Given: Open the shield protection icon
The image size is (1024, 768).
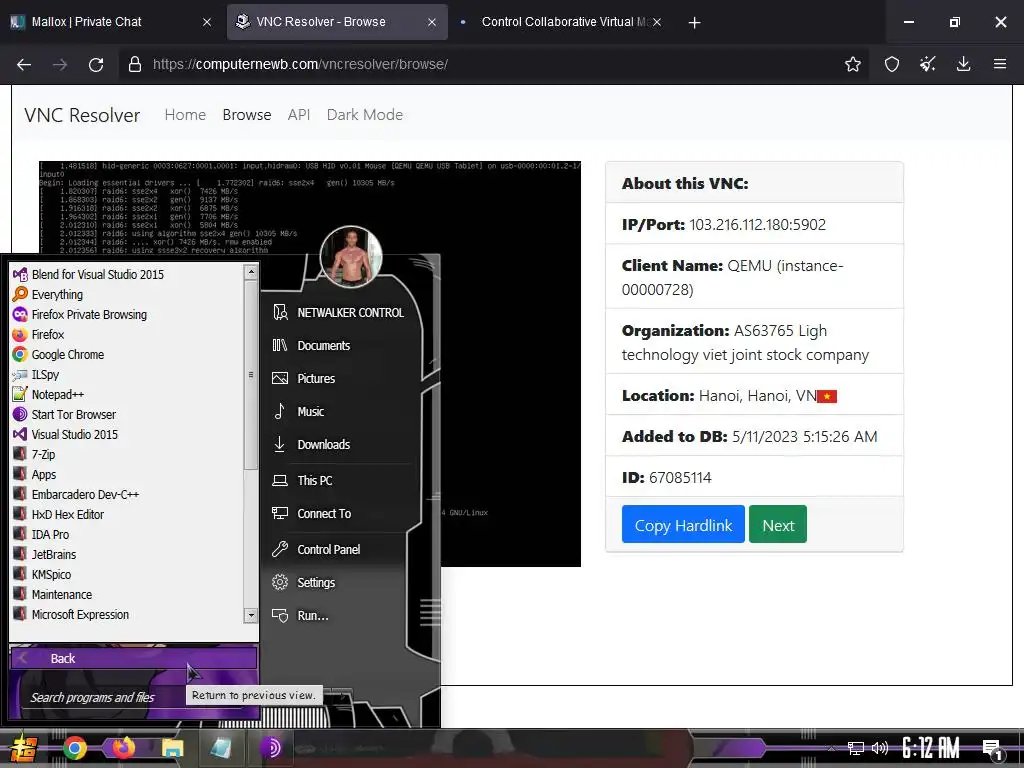Looking at the screenshot, I should pos(891,64).
